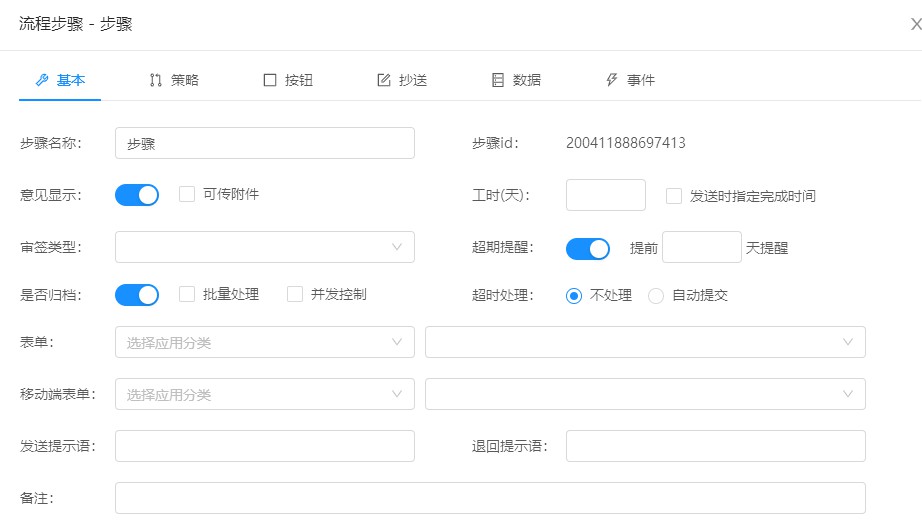Image resolution: width=922 pixels, height=527 pixels.
Task: Open the second 移动端表单 dropdown
Action: click(x=645, y=394)
